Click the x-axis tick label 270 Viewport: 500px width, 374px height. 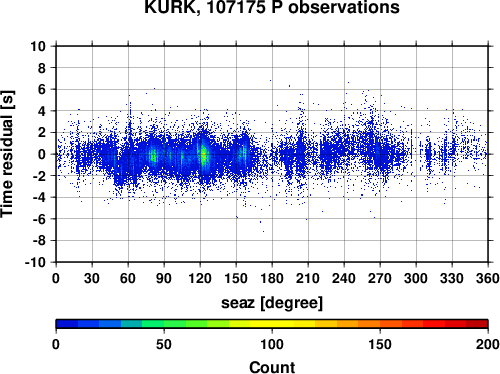(x=380, y=278)
